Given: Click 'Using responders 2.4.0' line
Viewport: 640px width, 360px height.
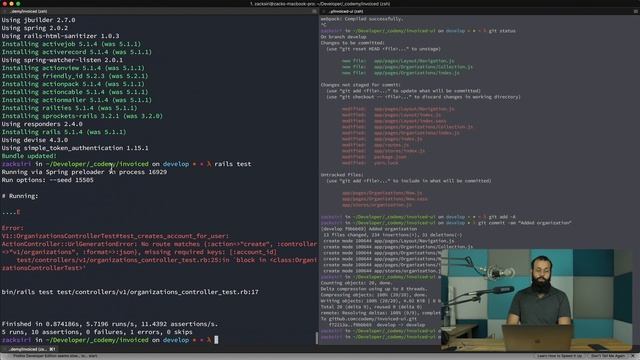Looking at the screenshot, I should pyautogui.click(x=42, y=124).
